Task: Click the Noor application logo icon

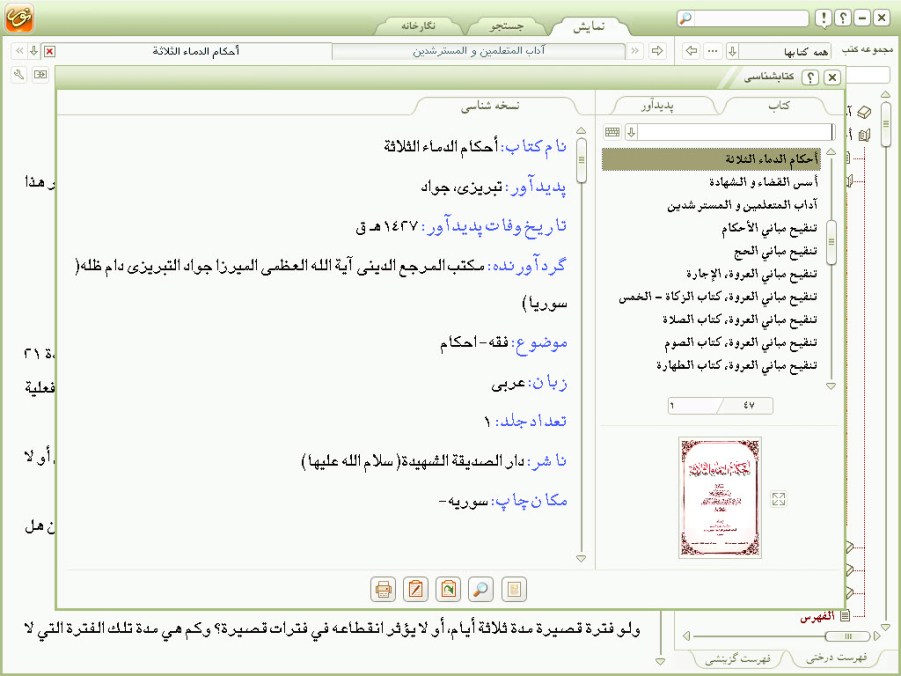Action: 20,18
